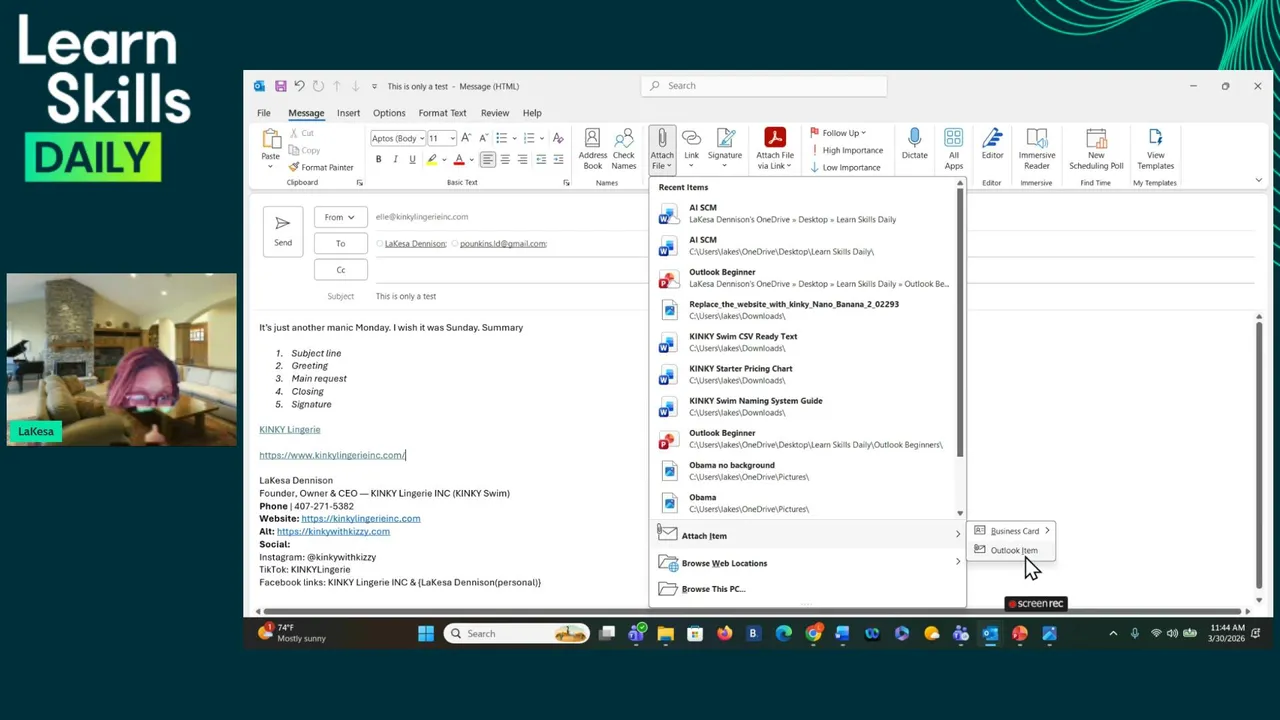
Task: Open Firefox from the taskbar
Action: coord(724,633)
